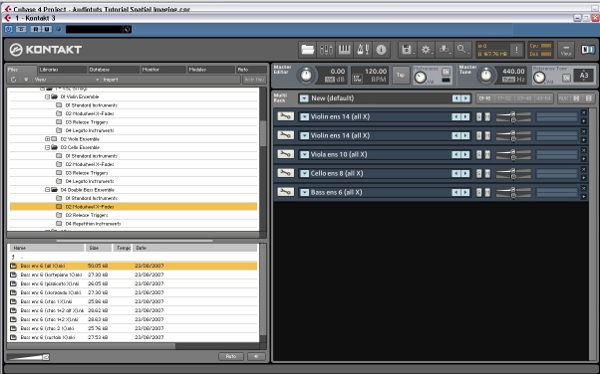The width and height of the screenshot is (600, 374).
Task: Show the on-screen Keyboard
Action: tap(344, 50)
